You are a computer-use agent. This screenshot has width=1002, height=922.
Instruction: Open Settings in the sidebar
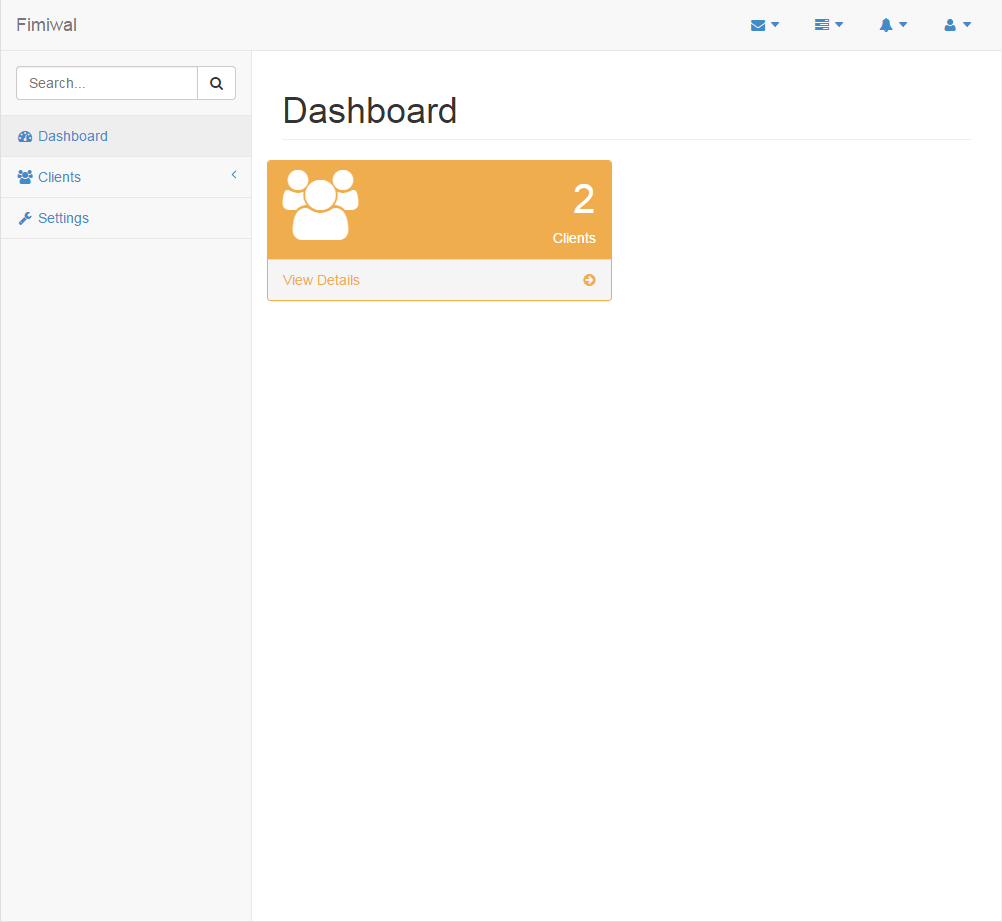(126, 218)
